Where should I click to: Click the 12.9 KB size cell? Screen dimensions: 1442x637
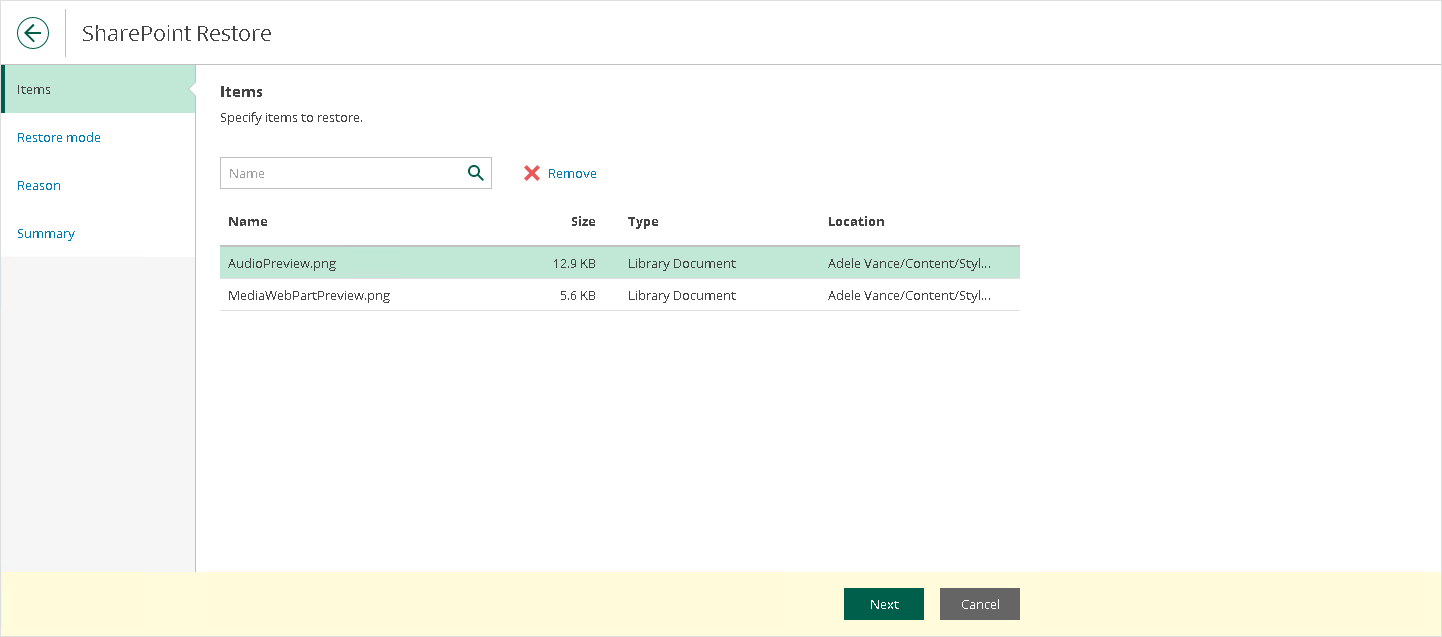pos(574,263)
